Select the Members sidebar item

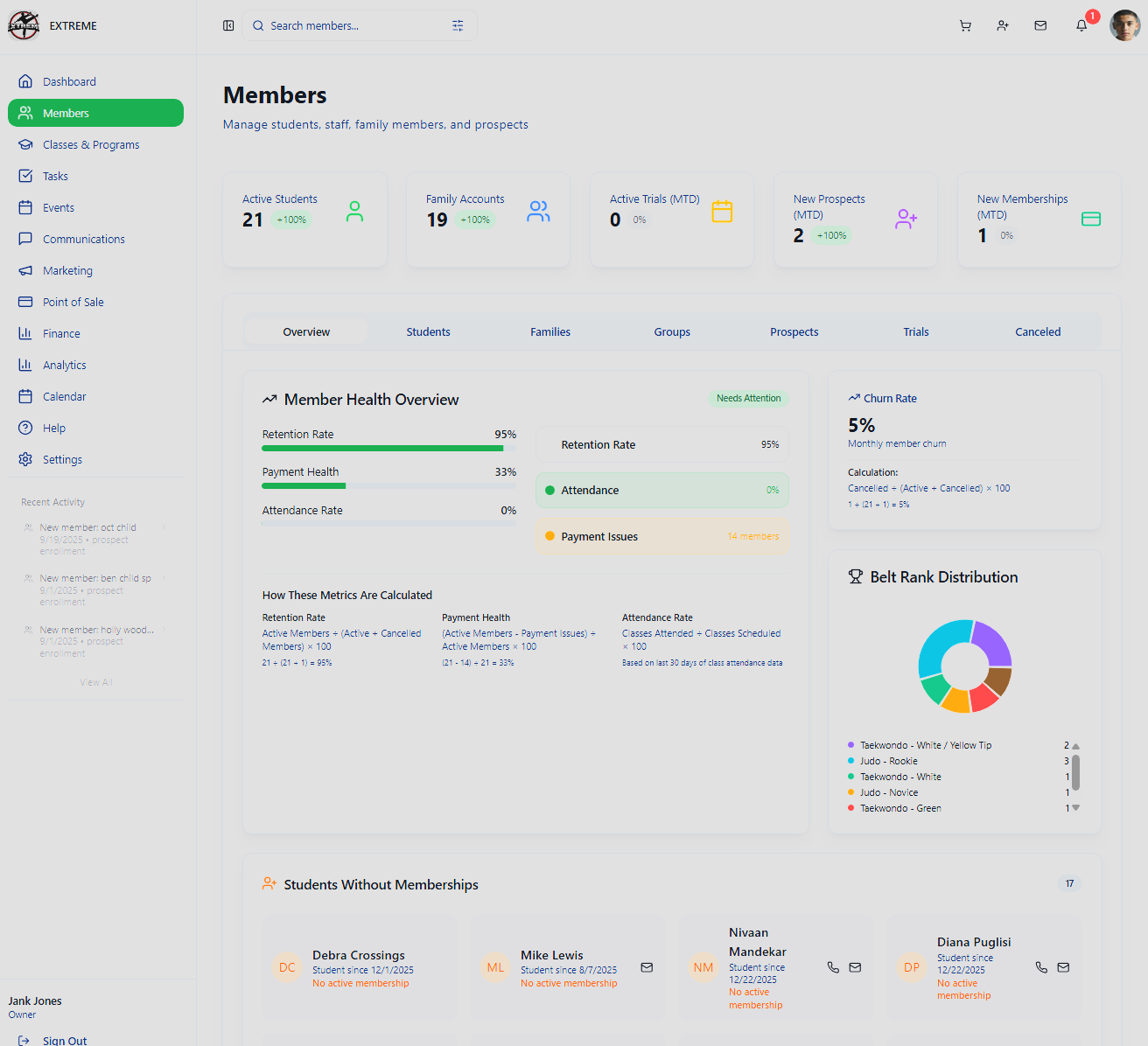[x=95, y=113]
